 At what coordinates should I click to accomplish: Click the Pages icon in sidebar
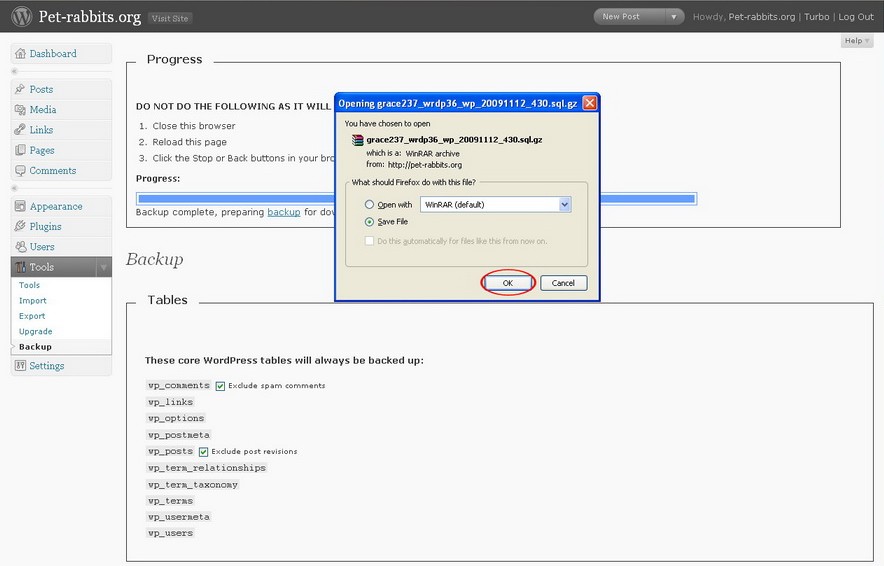(20, 150)
